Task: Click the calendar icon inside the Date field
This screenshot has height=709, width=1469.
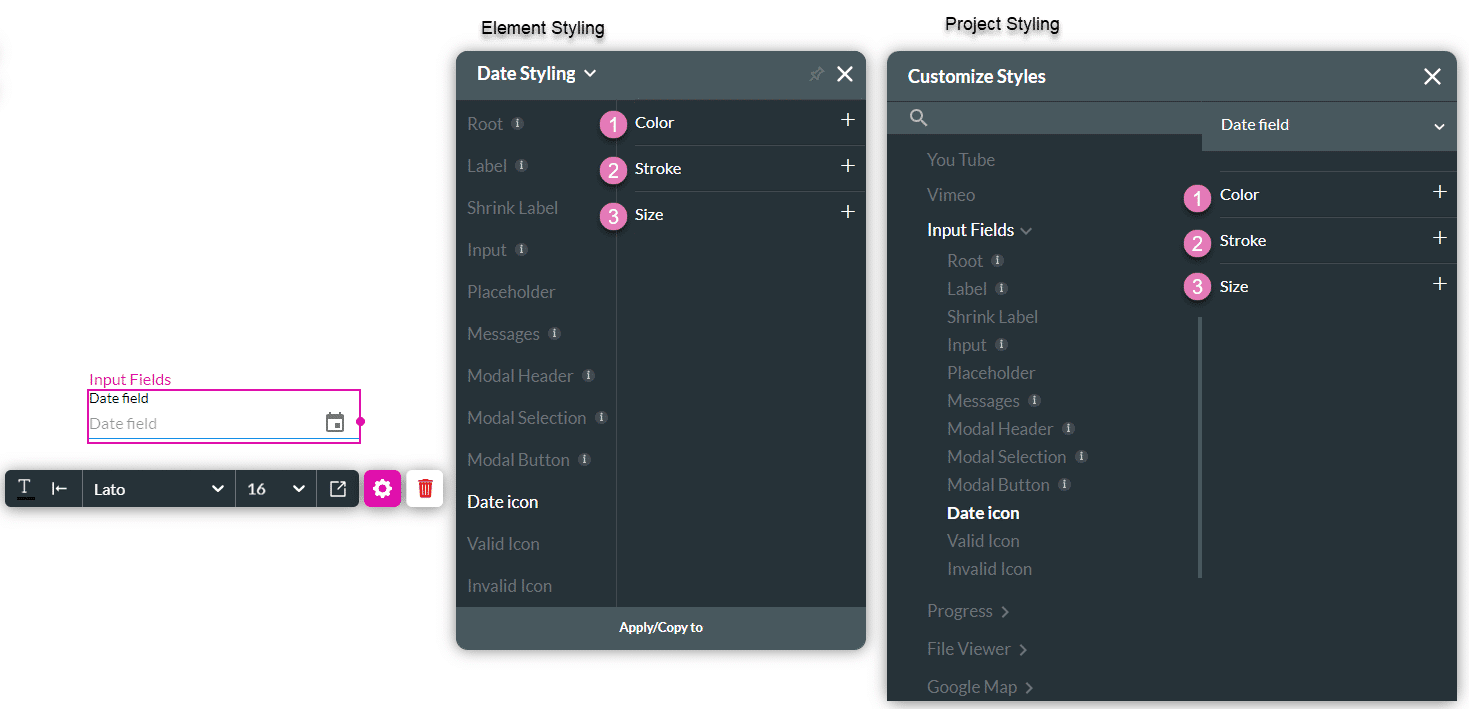Action: click(334, 422)
